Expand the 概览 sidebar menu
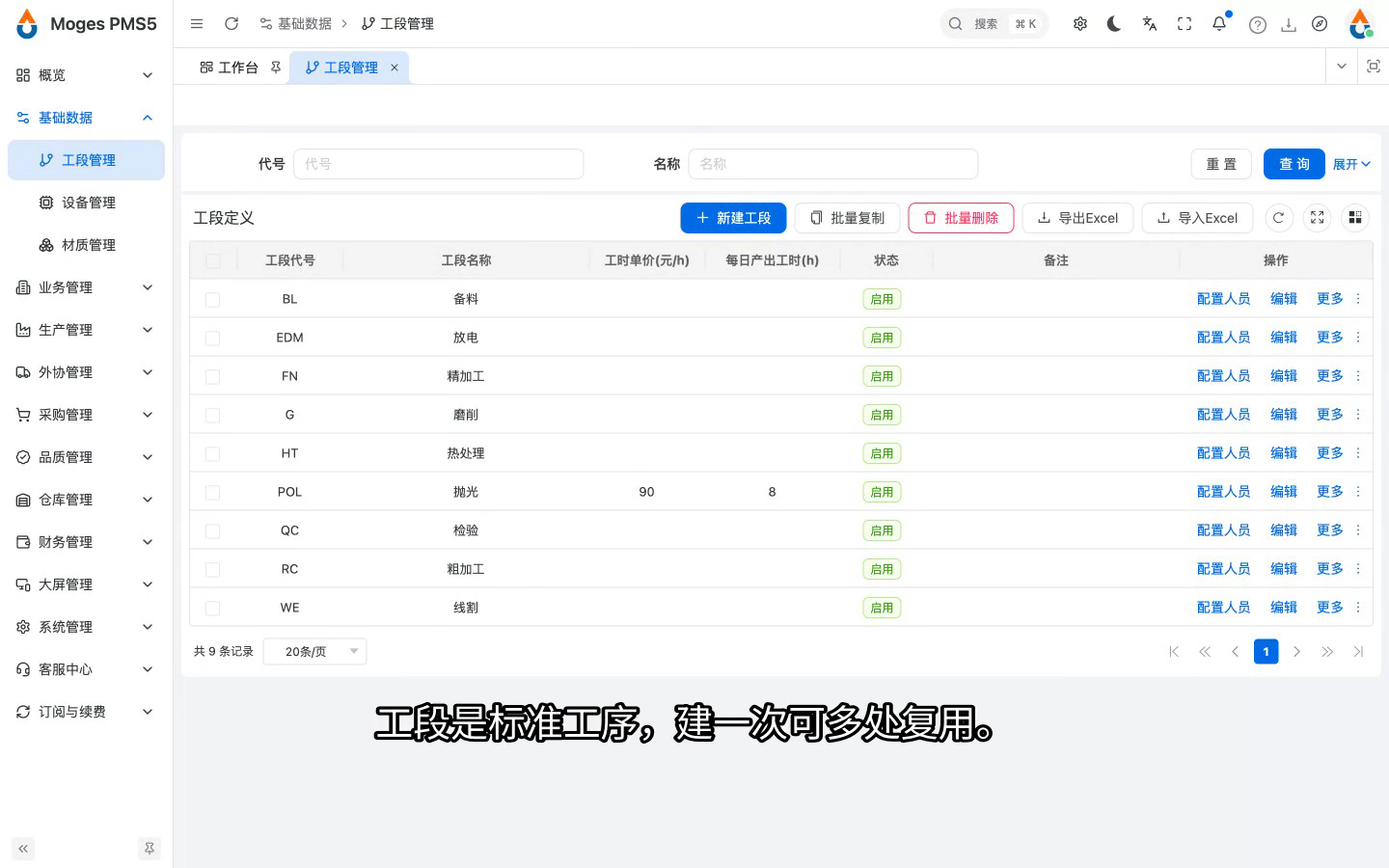1389x868 pixels. (x=86, y=75)
